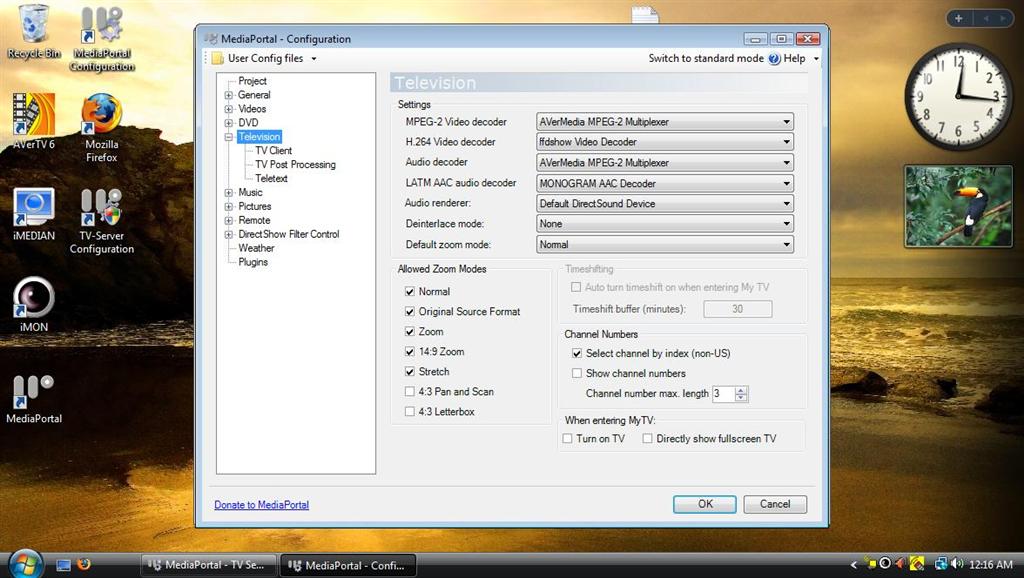1024x578 pixels.
Task: Select TV Client tree item
Action: coord(273,151)
